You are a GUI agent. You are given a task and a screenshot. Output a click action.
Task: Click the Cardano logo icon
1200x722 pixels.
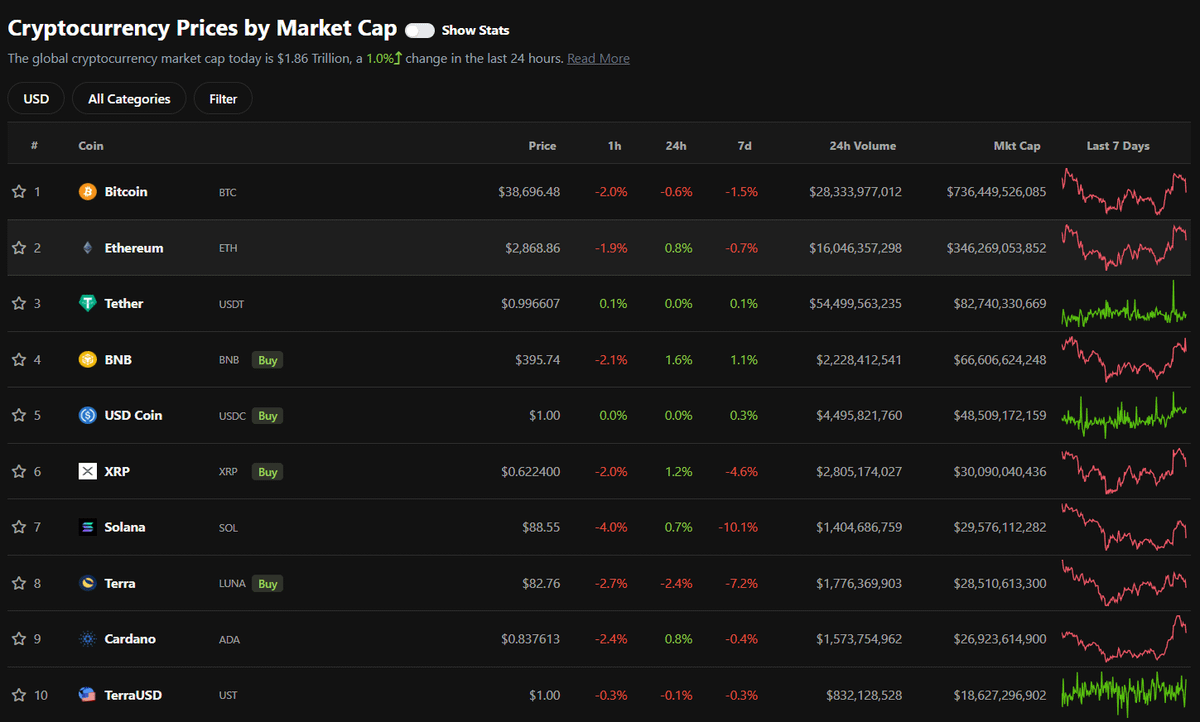(87, 639)
